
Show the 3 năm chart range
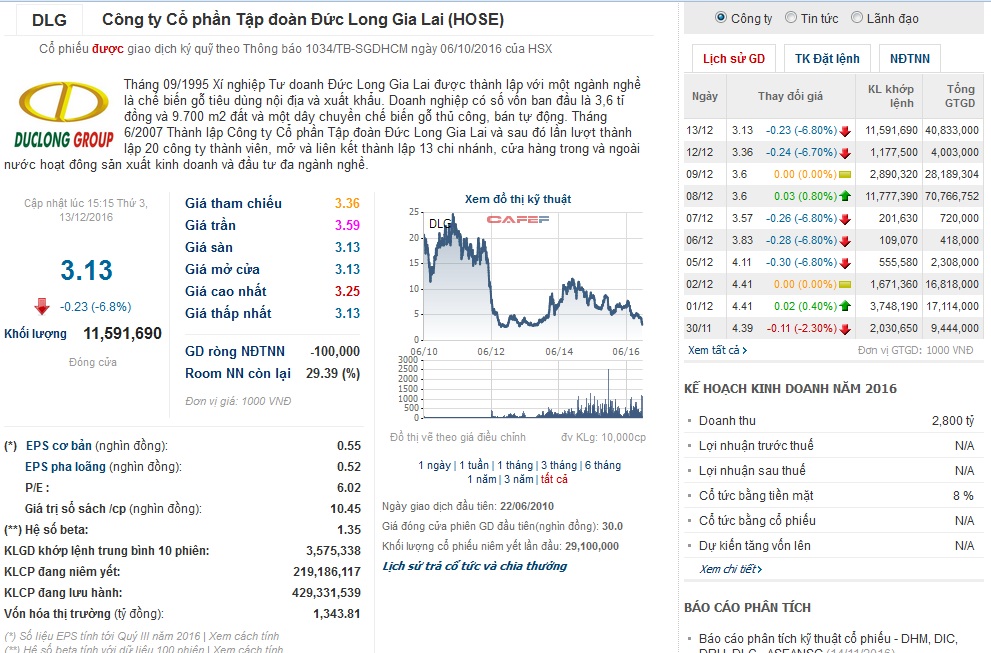click(519, 479)
